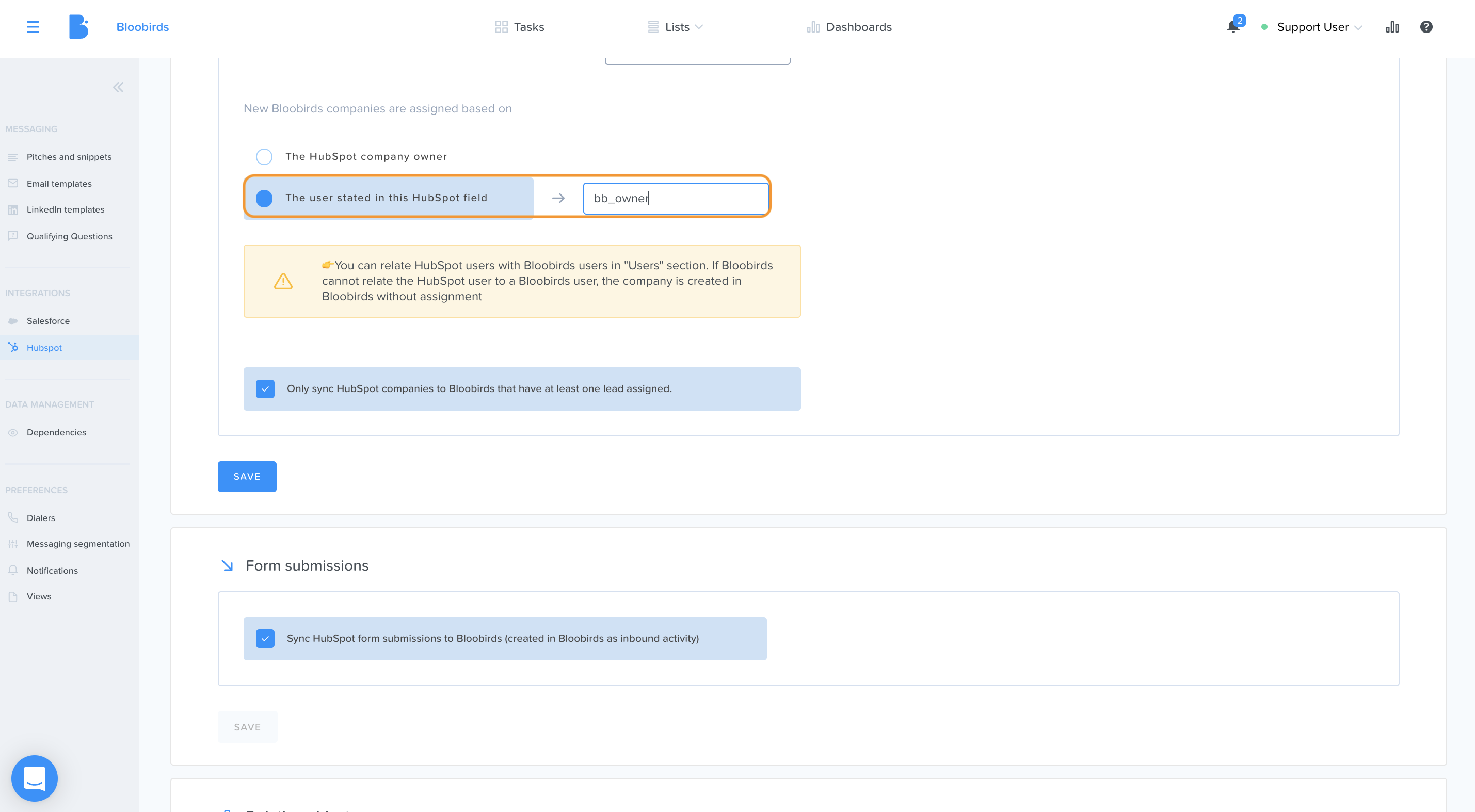1475x812 pixels.
Task: Open the Tasks tab
Action: coord(519,27)
